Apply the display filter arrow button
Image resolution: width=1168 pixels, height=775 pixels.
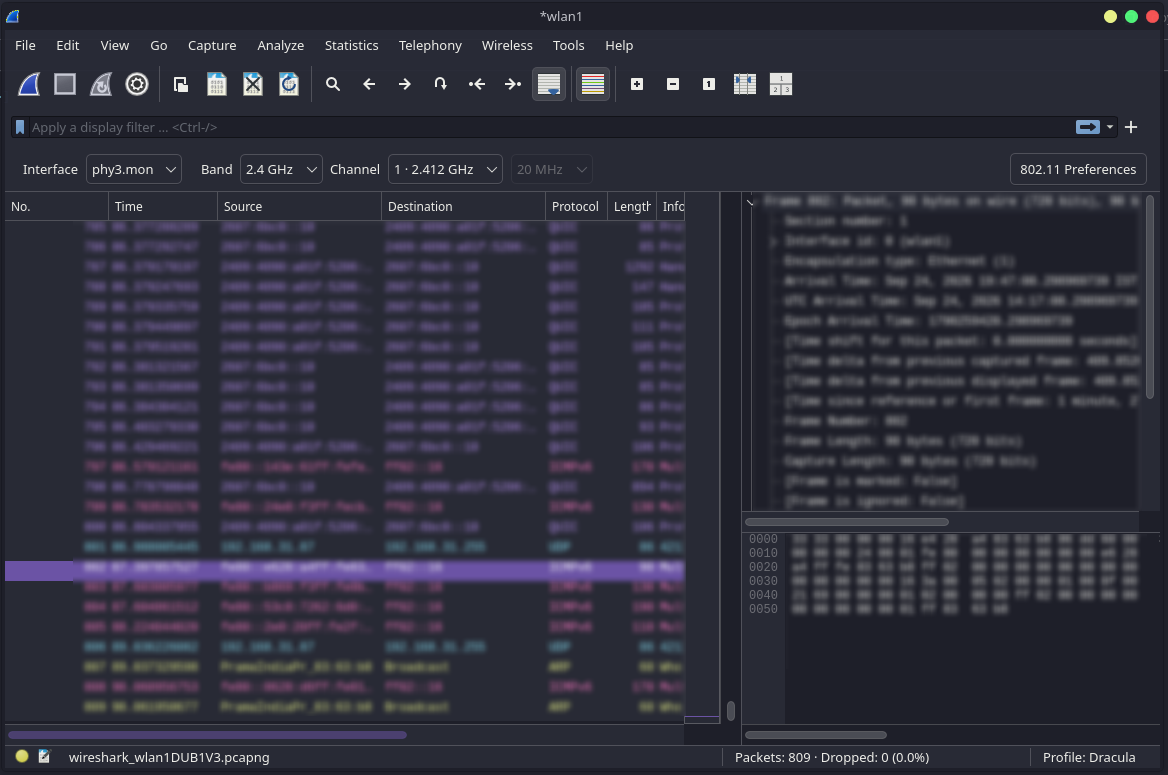point(1088,127)
